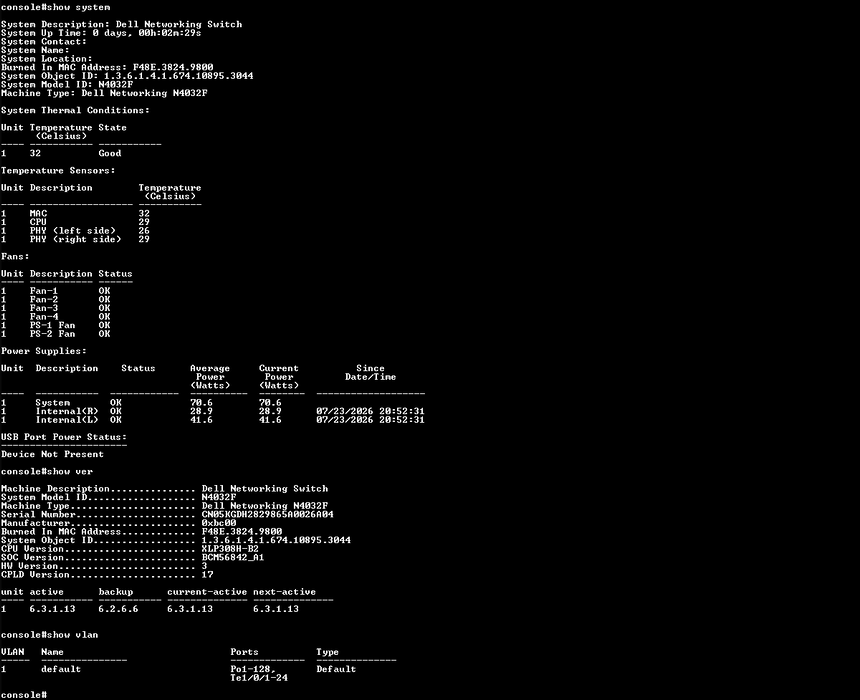Screen dimensions: 860x700
Task: Select the 'PHY (left side)' sensor row
Action: pos(75,231)
